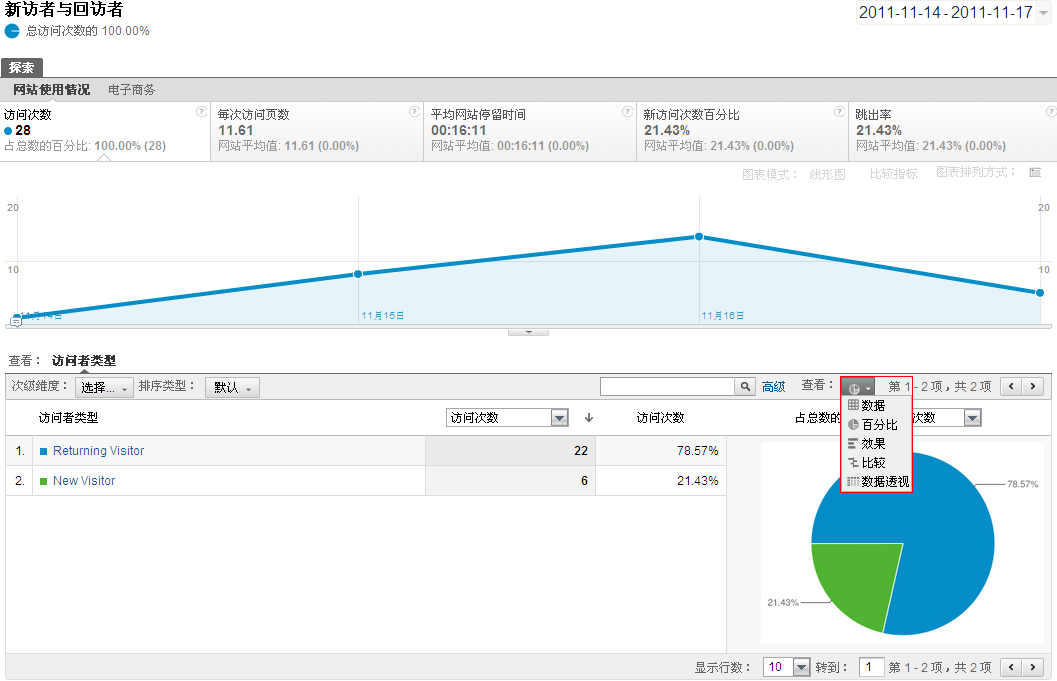Image resolution: width=1057 pixels, height=681 pixels.
Task: Open the 访问次数 metric column dropdown
Action: point(507,417)
